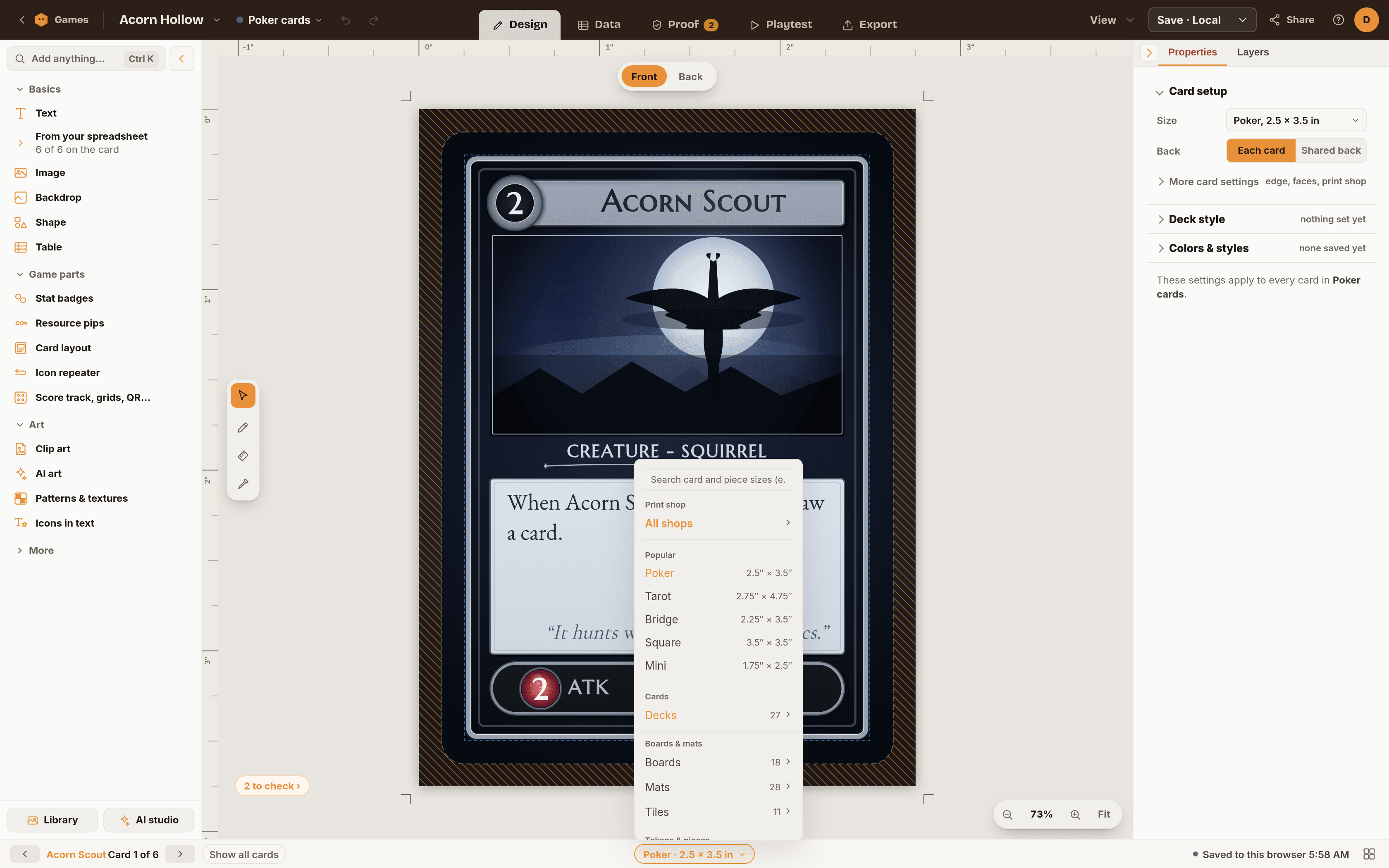This screenshot has width=1389, height=868.
Task: Click the redo arrow icon
Action: click(374, 20)
